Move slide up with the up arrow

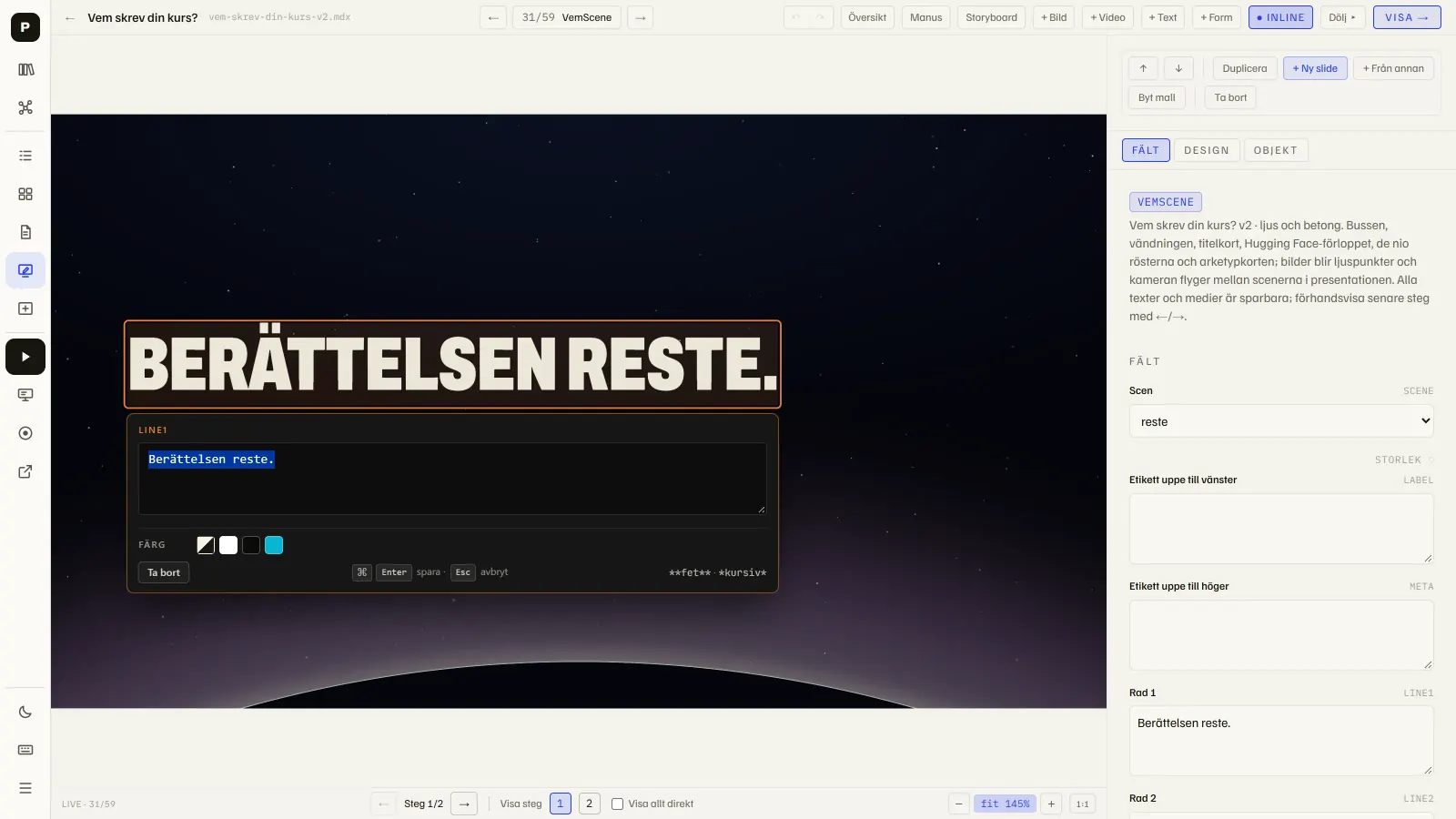(1143, 68)
